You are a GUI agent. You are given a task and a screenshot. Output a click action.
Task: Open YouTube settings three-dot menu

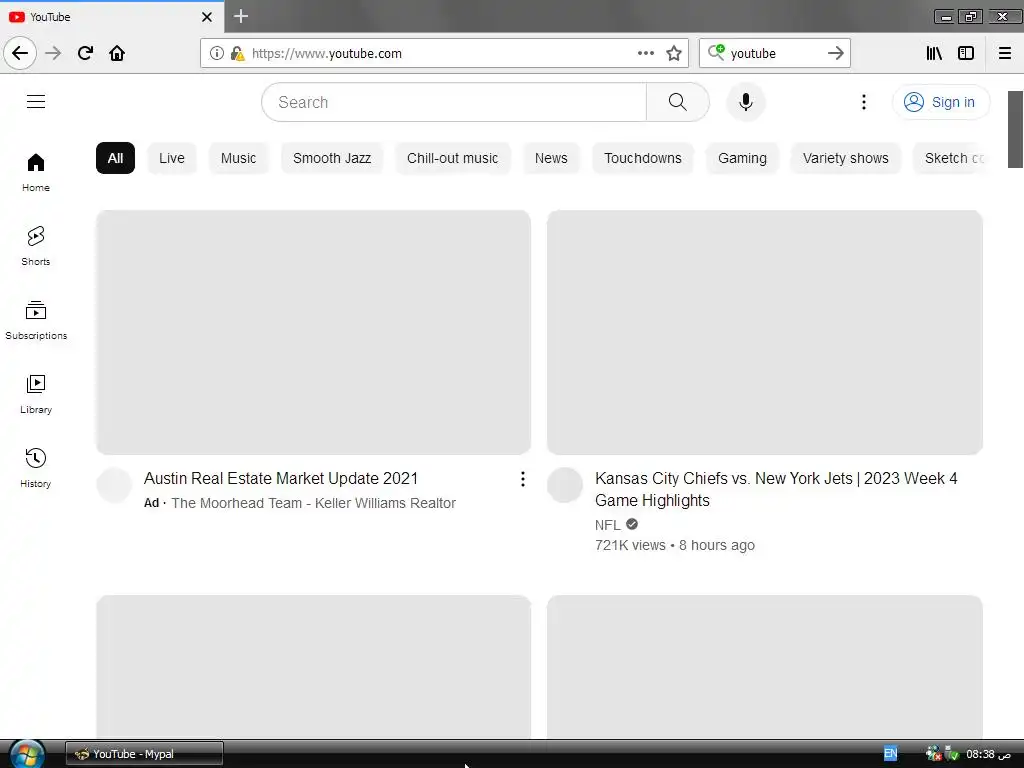(x=863, y=102)
